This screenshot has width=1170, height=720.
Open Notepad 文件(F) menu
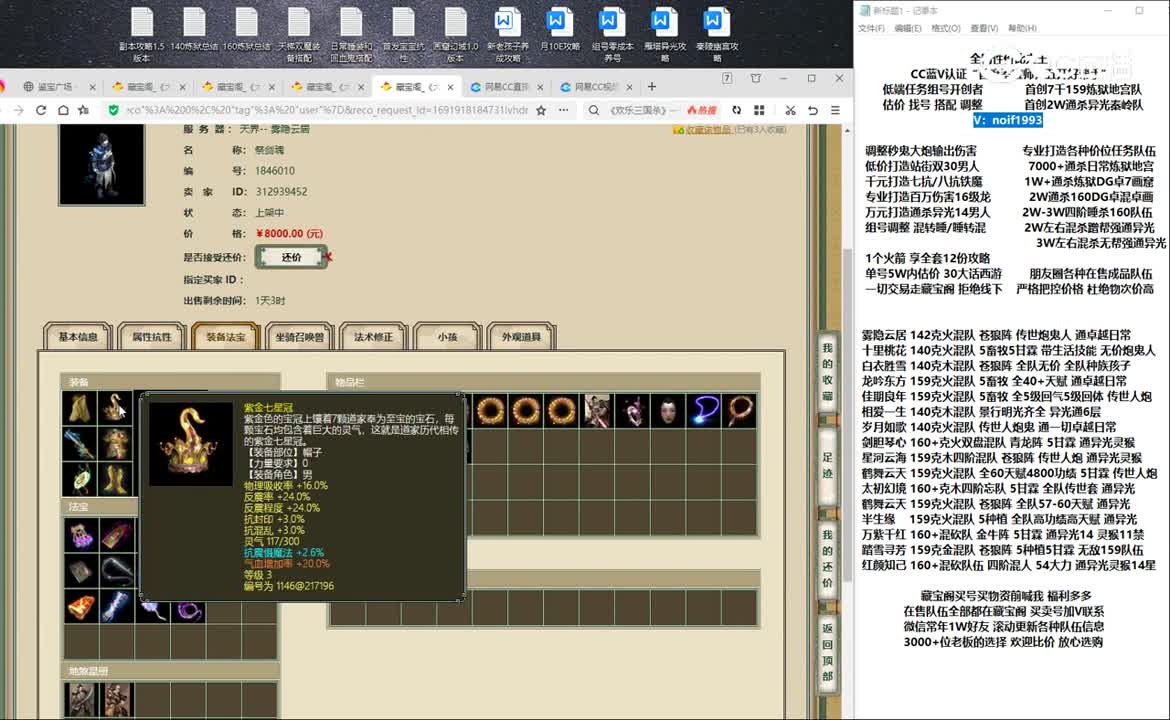pos(871,28)
